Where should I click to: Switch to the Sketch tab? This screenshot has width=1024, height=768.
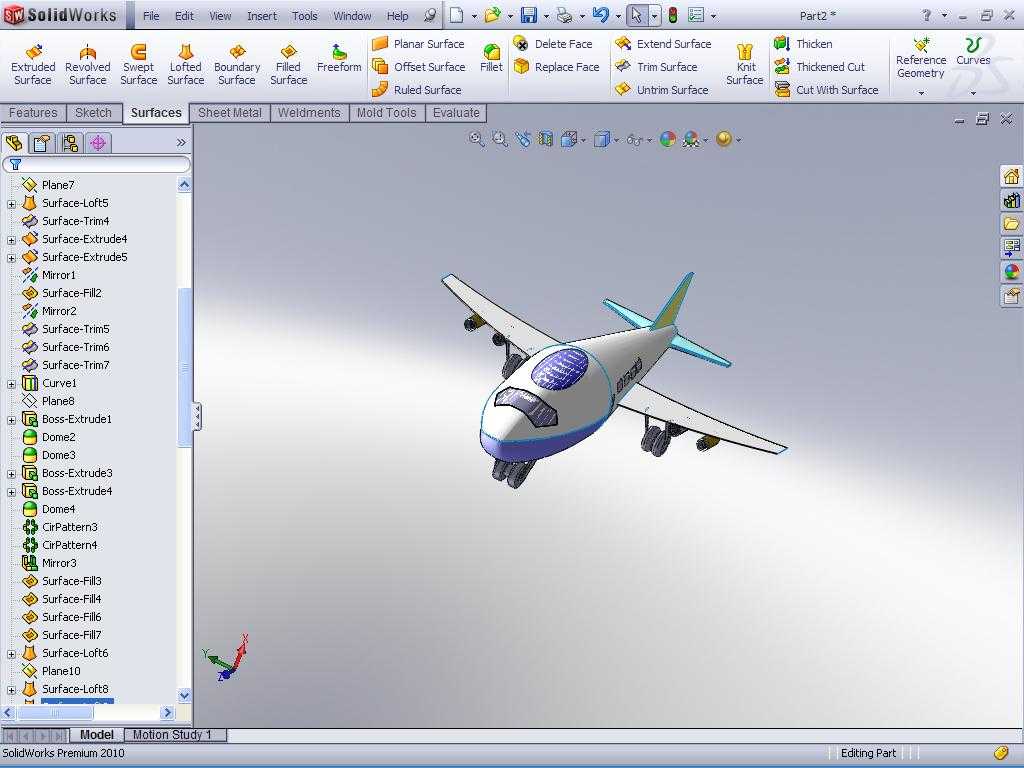coord(93,113)
